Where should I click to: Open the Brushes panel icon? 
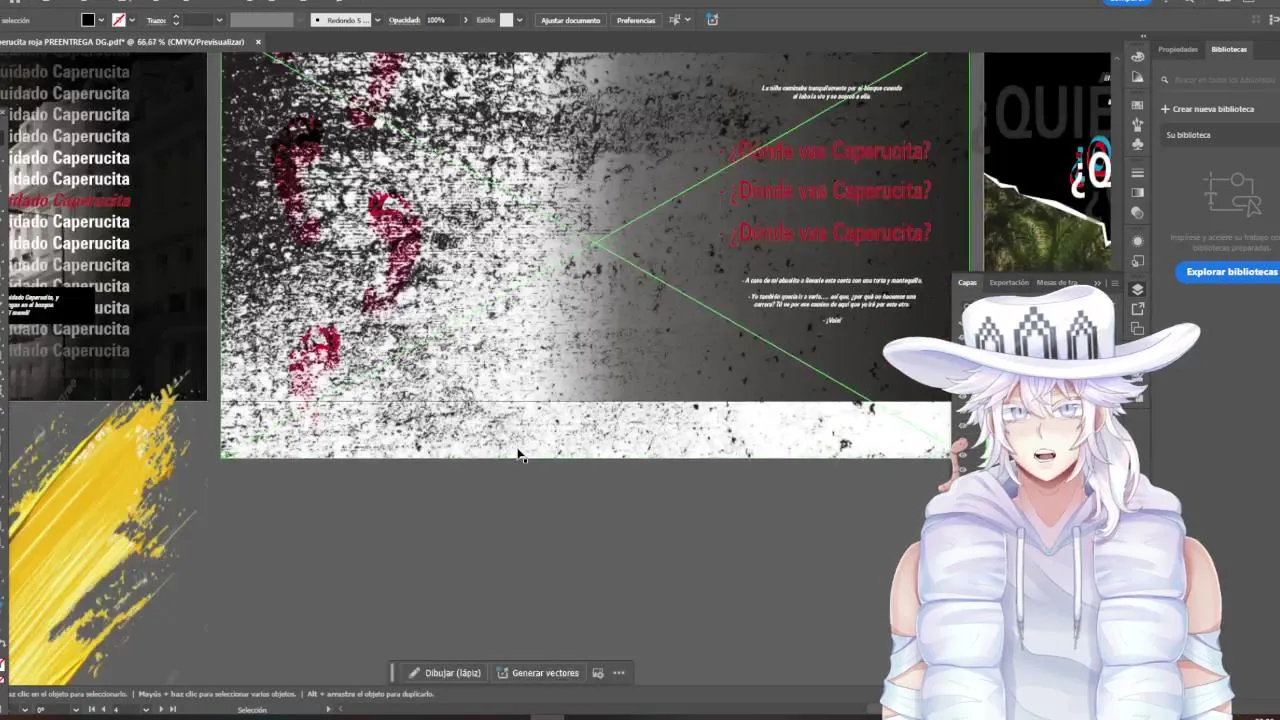coord(1137,125)
